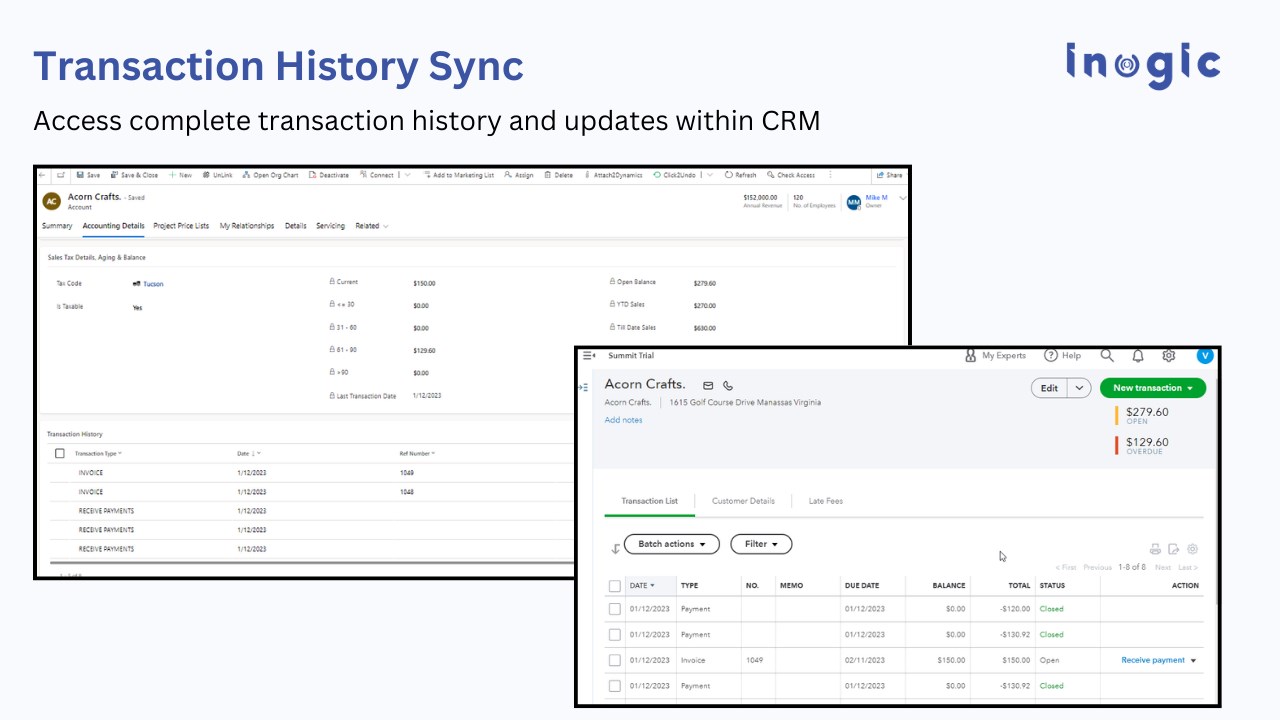Click Refresh in the CRM toolbar

(741, 175)
